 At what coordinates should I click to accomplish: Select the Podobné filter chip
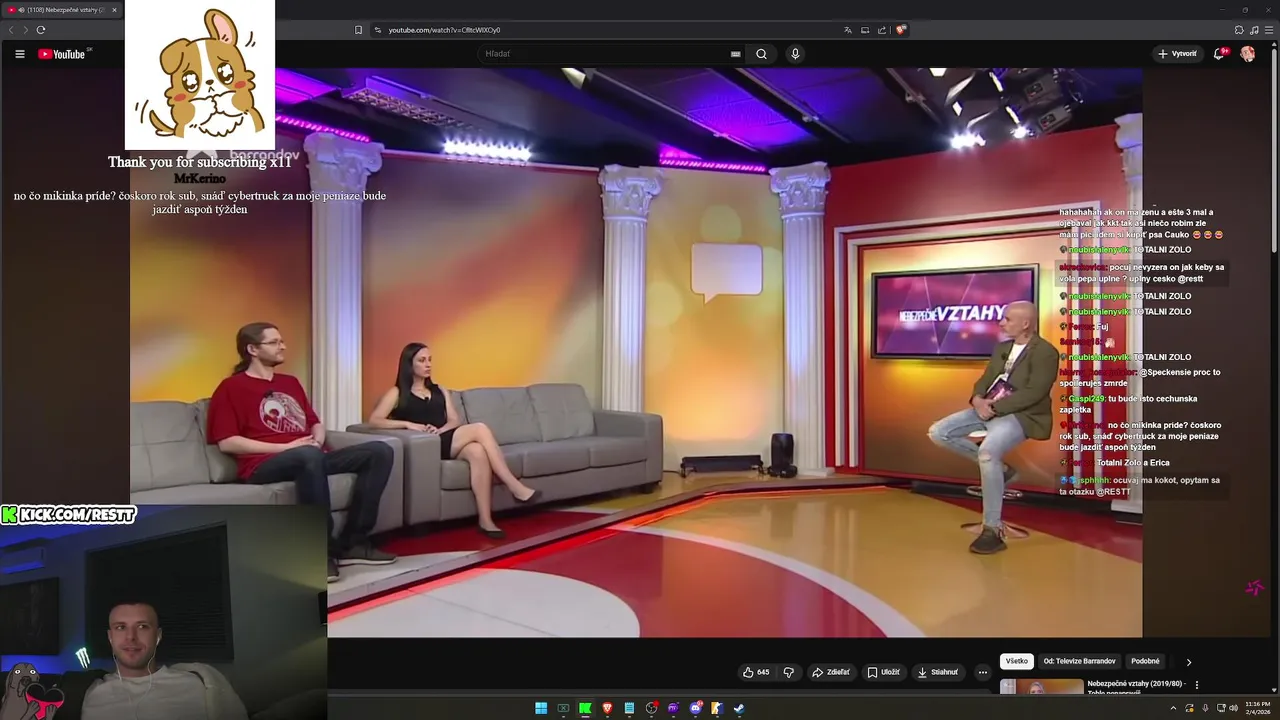click(x=1145, y=661)
